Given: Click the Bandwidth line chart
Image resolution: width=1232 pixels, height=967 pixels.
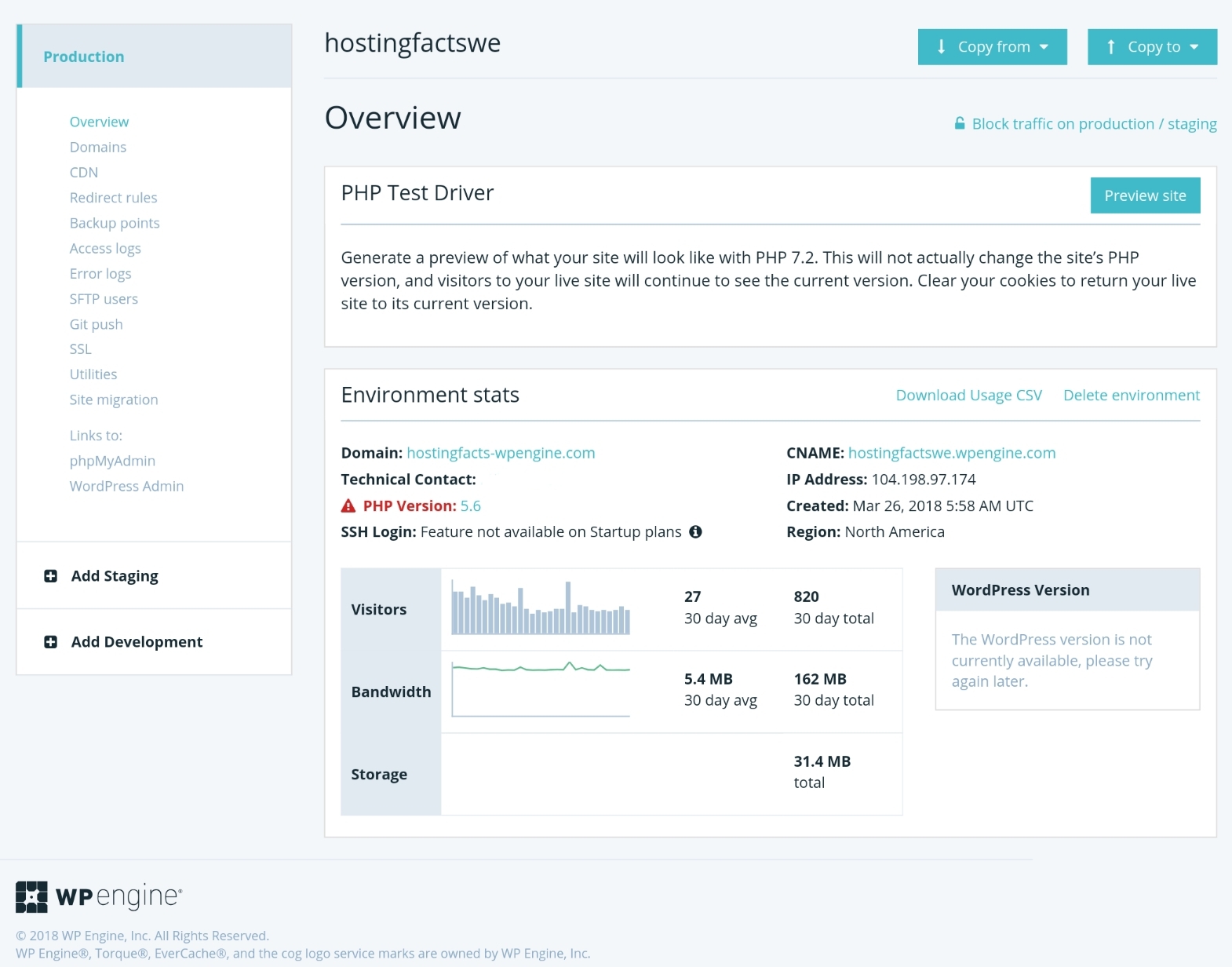Looking at the screenshot, I should click(x=541, y=689).
